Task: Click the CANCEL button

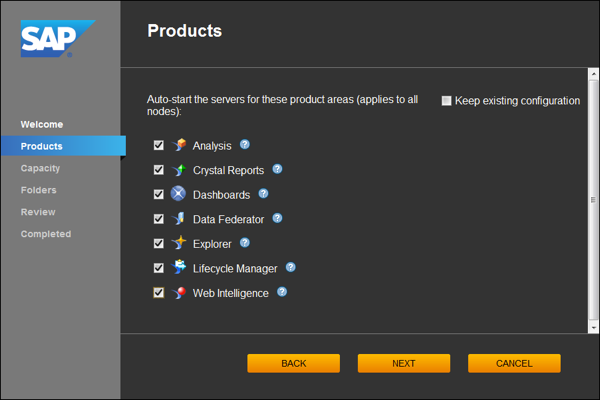Action: tap(514, 363)
